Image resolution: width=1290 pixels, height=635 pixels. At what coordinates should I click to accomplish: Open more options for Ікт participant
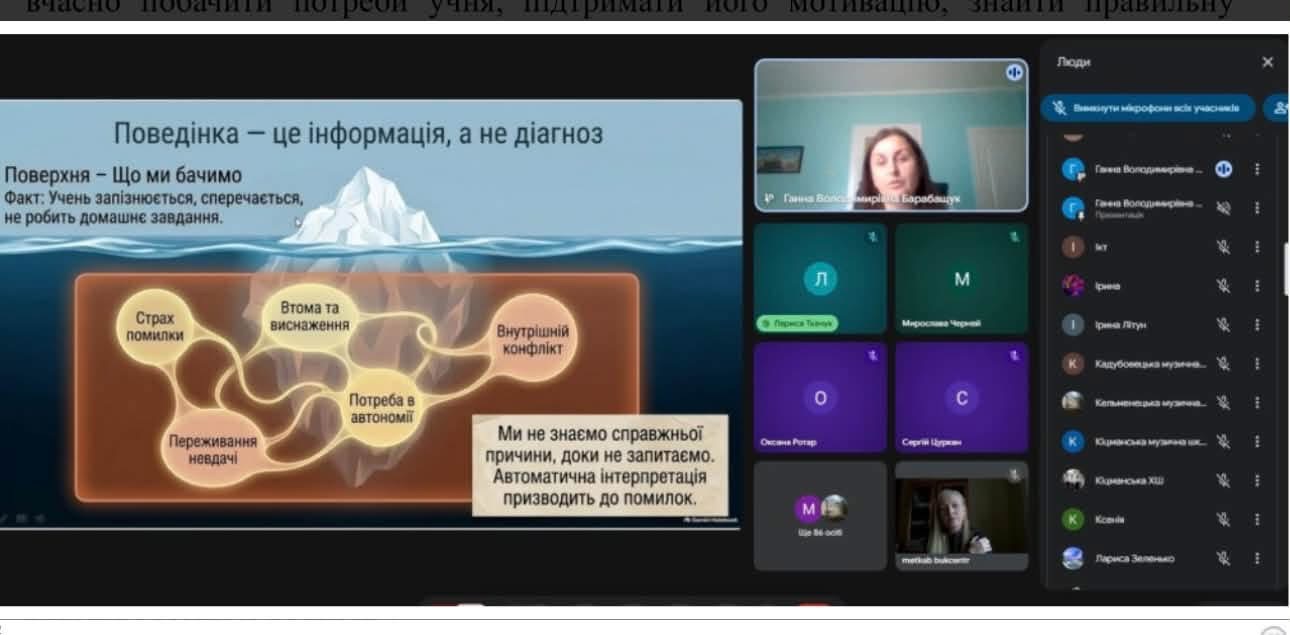point(1257,247)
